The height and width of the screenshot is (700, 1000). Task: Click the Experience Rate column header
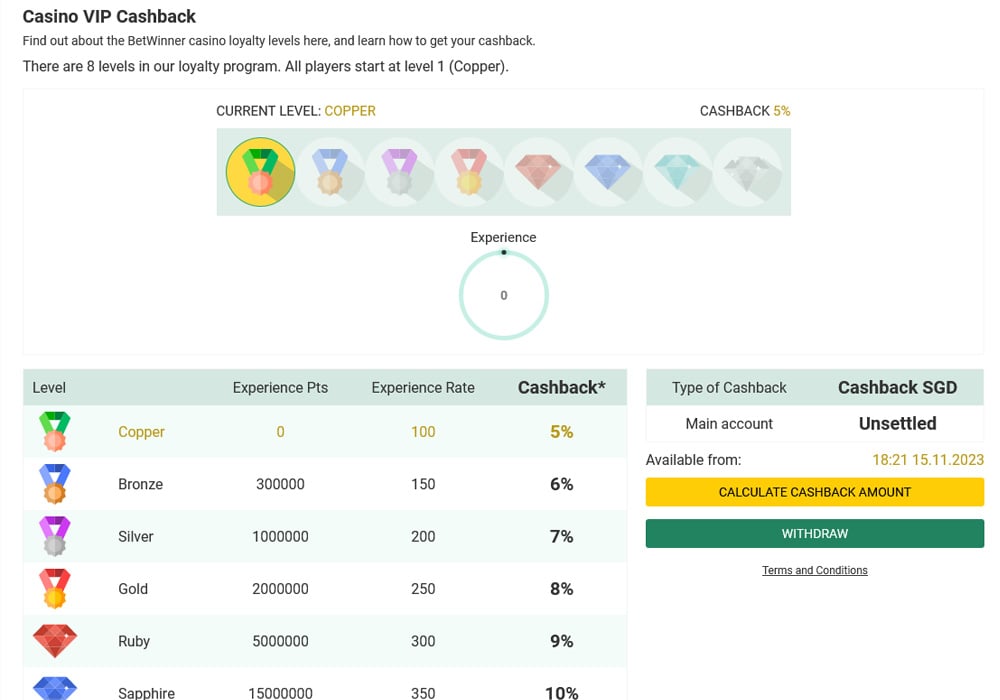(x=423, y=388)
